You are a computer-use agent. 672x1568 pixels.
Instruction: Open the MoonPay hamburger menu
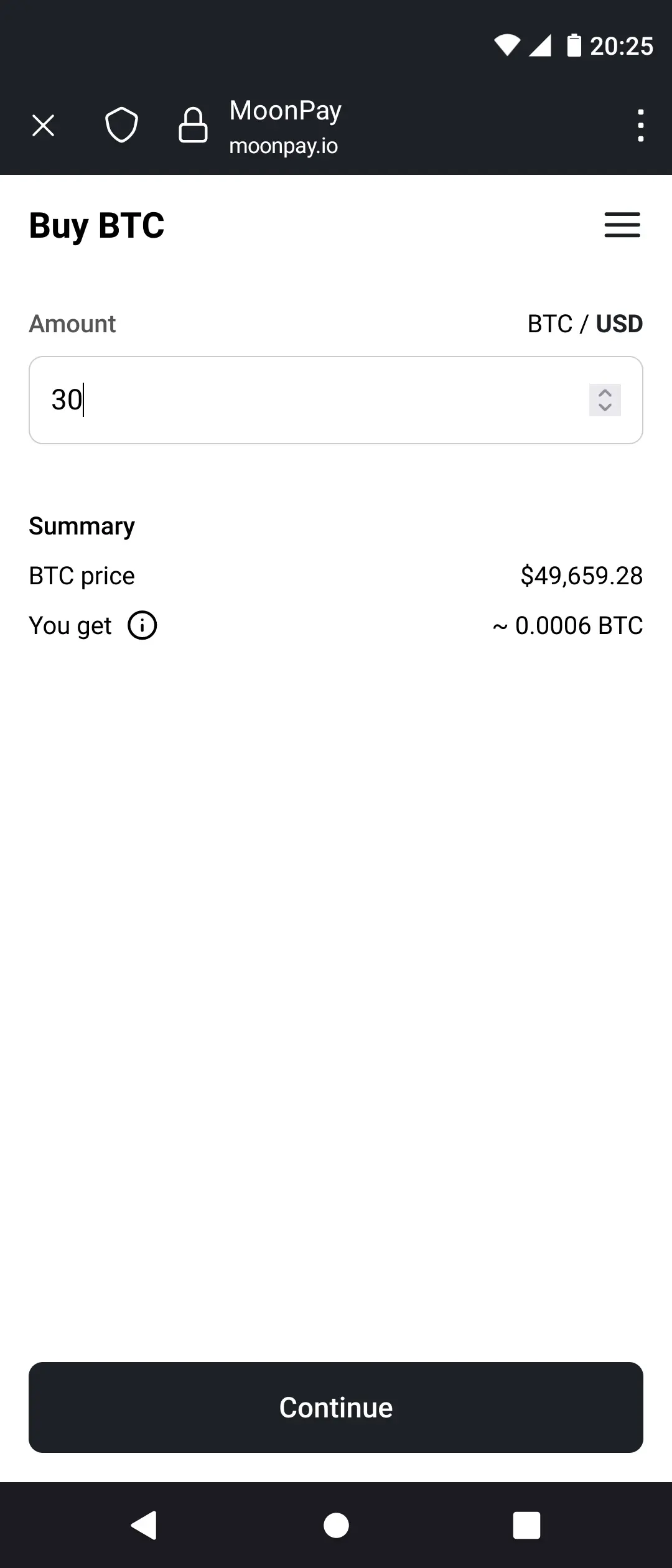tap(622, 225)
